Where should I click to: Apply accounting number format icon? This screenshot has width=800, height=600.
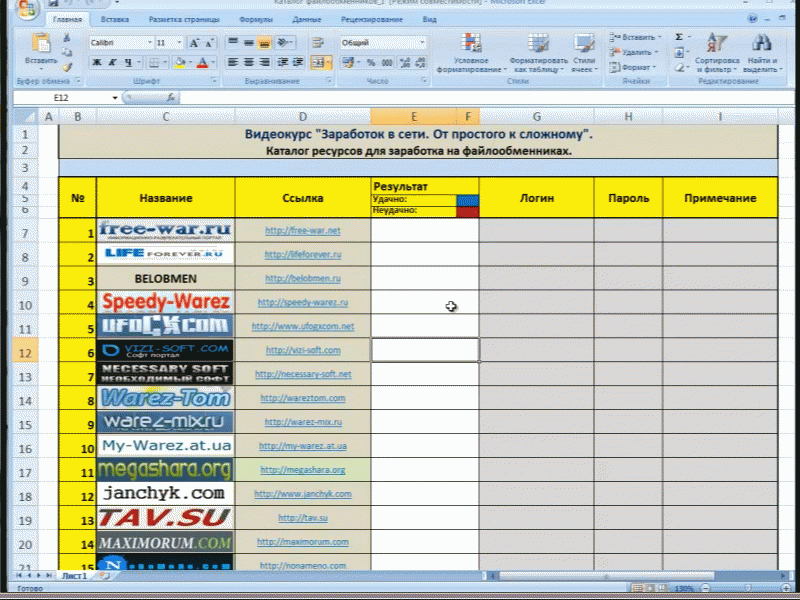click(x=348, y=62)
